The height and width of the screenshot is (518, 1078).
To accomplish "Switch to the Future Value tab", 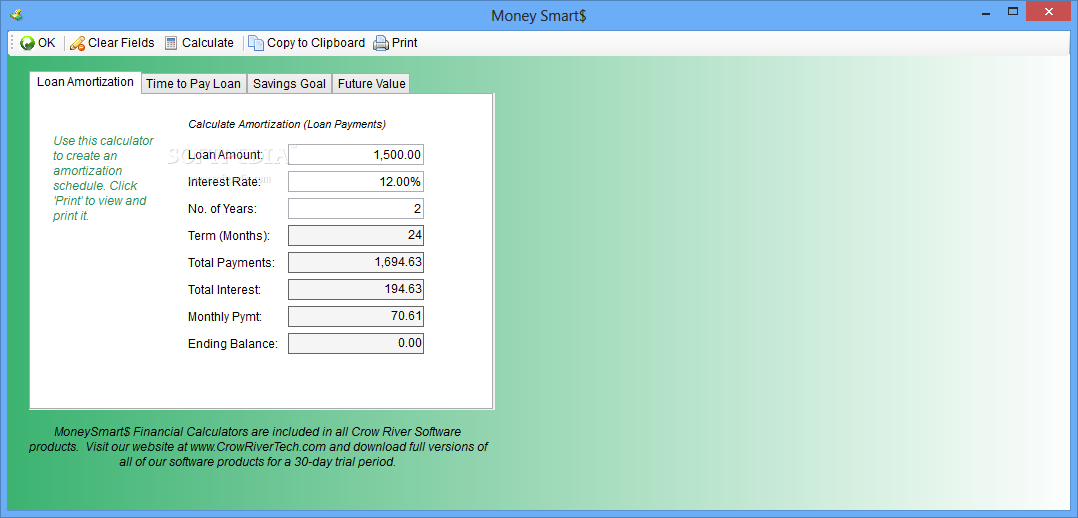I will point(371,84).
